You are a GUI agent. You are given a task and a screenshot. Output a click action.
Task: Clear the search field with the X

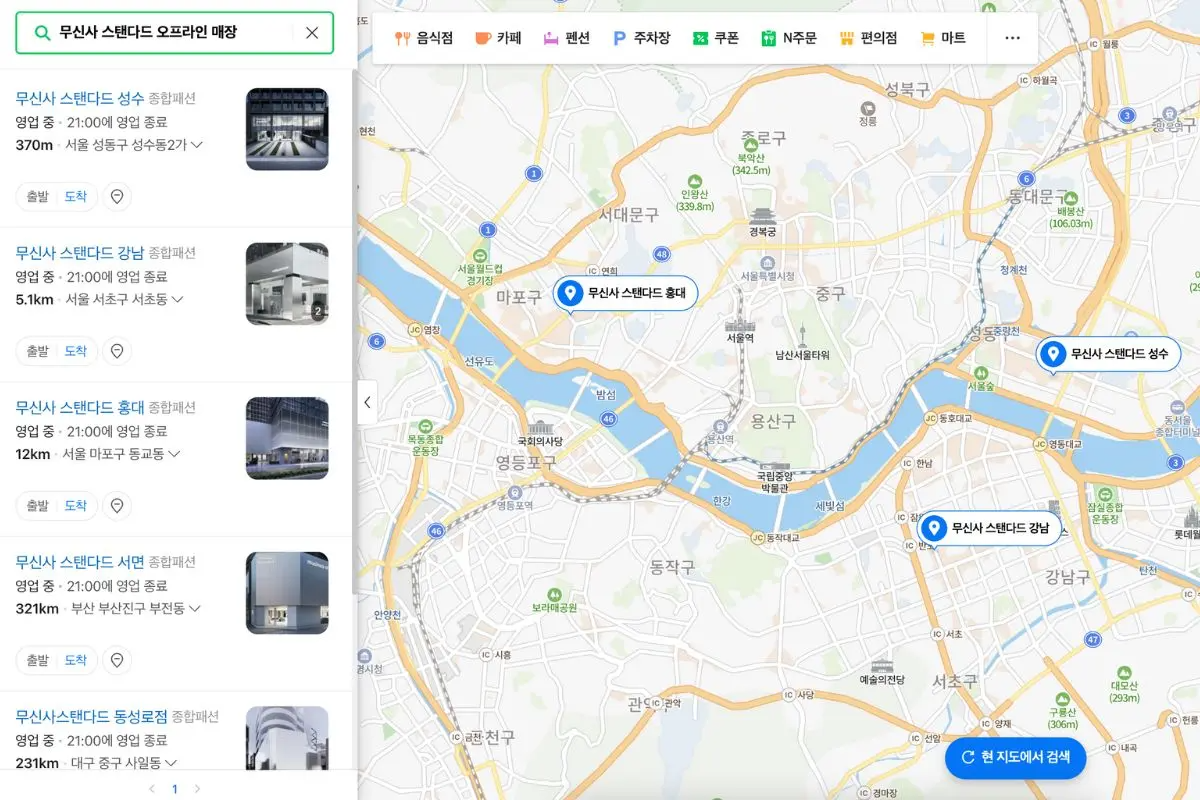point(313,33)
